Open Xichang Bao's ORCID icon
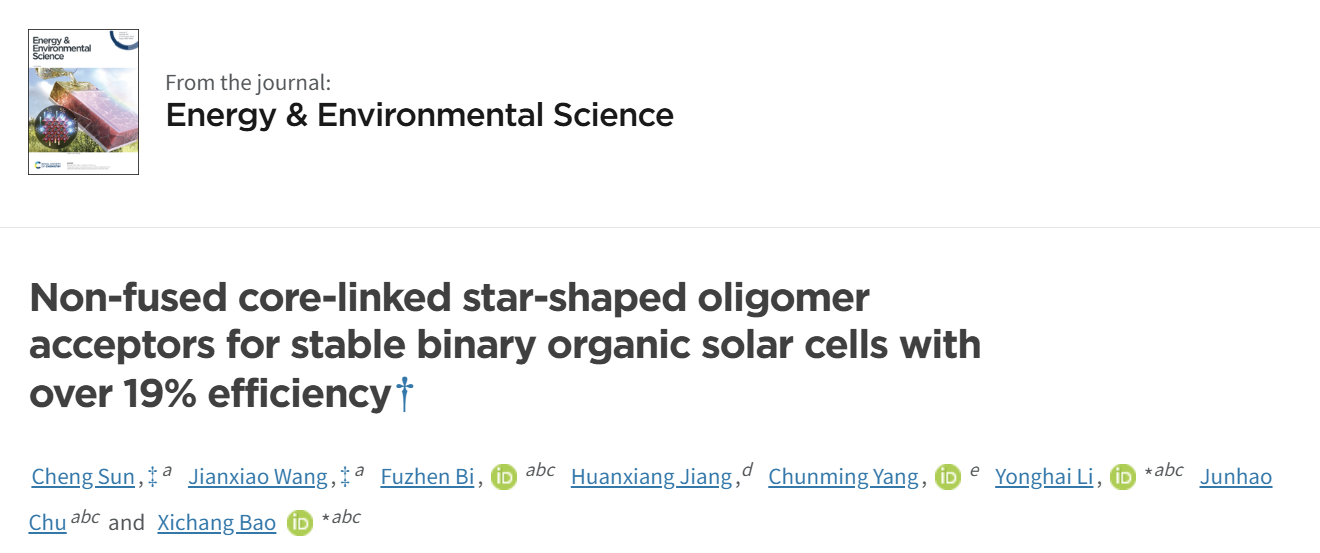This screenshot has height=553, width=1320. [300, 523]
